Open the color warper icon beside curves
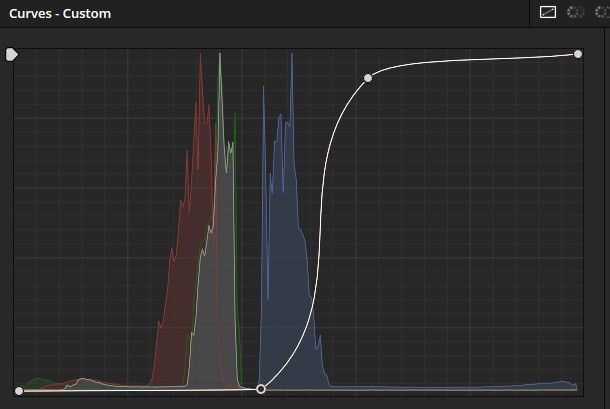Image resolution: width=610 pixels, height=409 pixels. (x=575, y=12)
